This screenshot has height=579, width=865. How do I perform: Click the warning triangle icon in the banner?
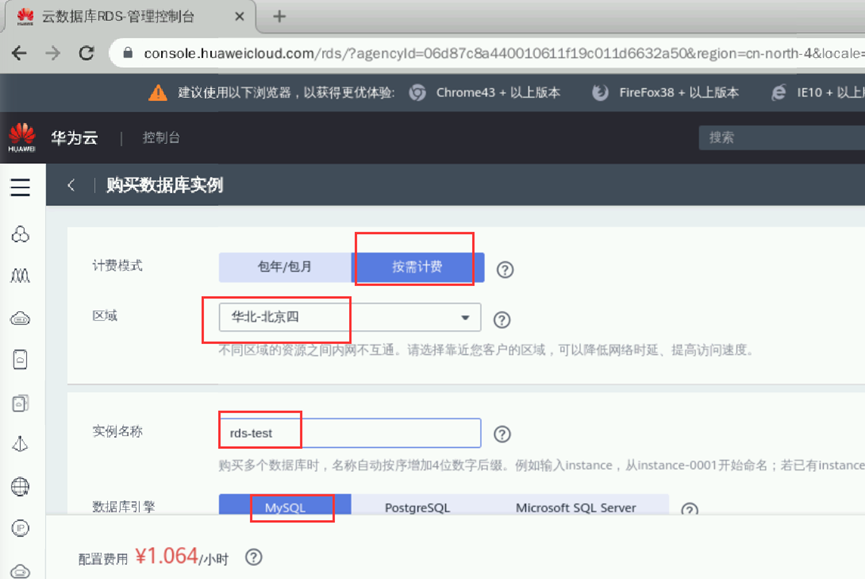[x=158, y=93]
